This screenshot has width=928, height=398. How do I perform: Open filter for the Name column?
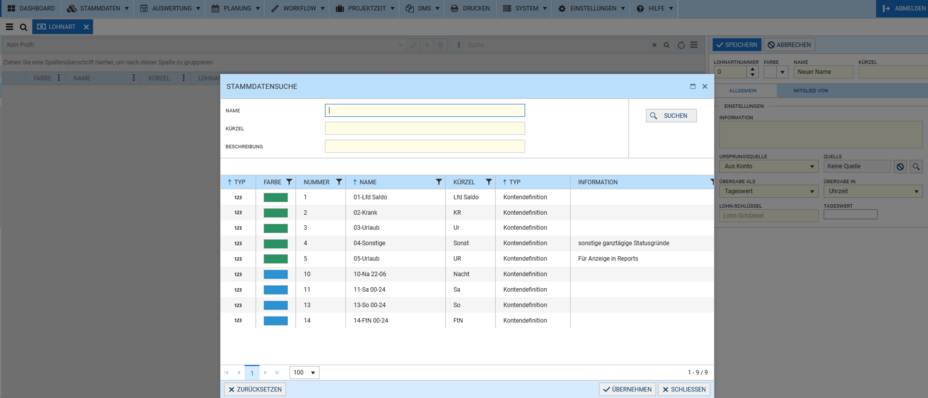[x=439, y=182]
